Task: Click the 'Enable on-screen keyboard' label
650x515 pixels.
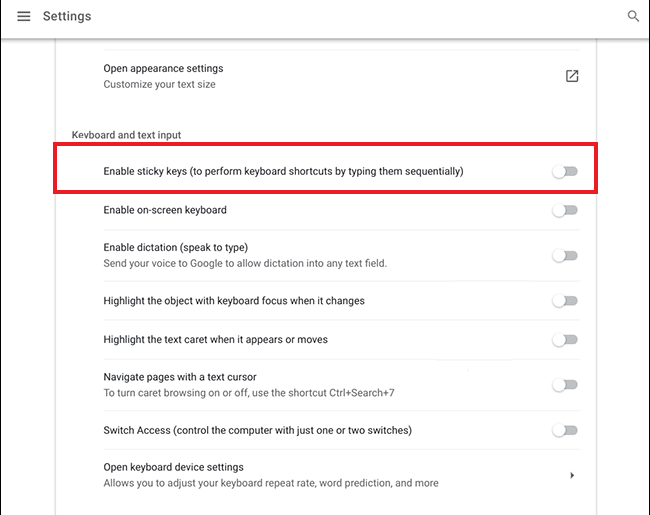Action: click(165, 210)
